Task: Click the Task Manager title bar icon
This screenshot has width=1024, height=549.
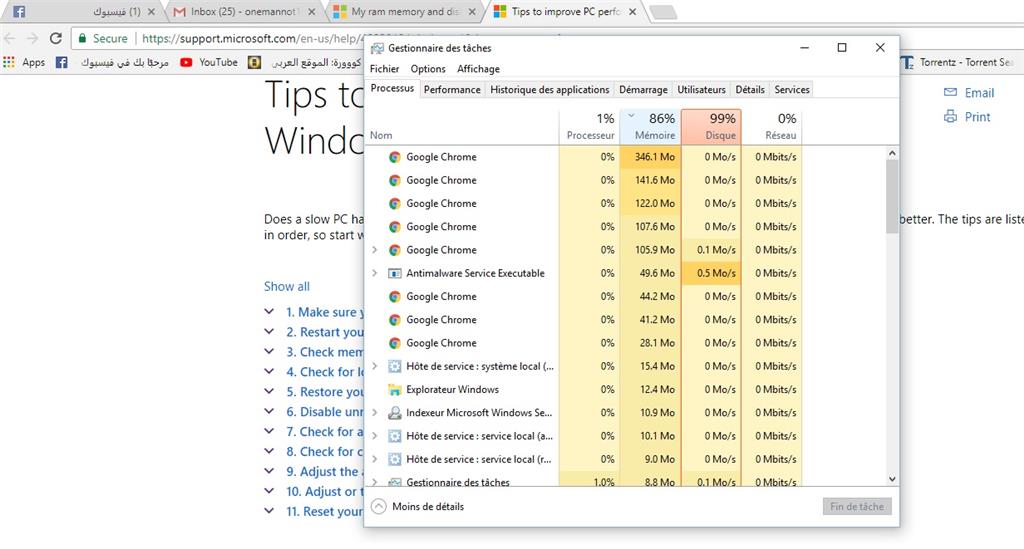Action: coord(377,48)
